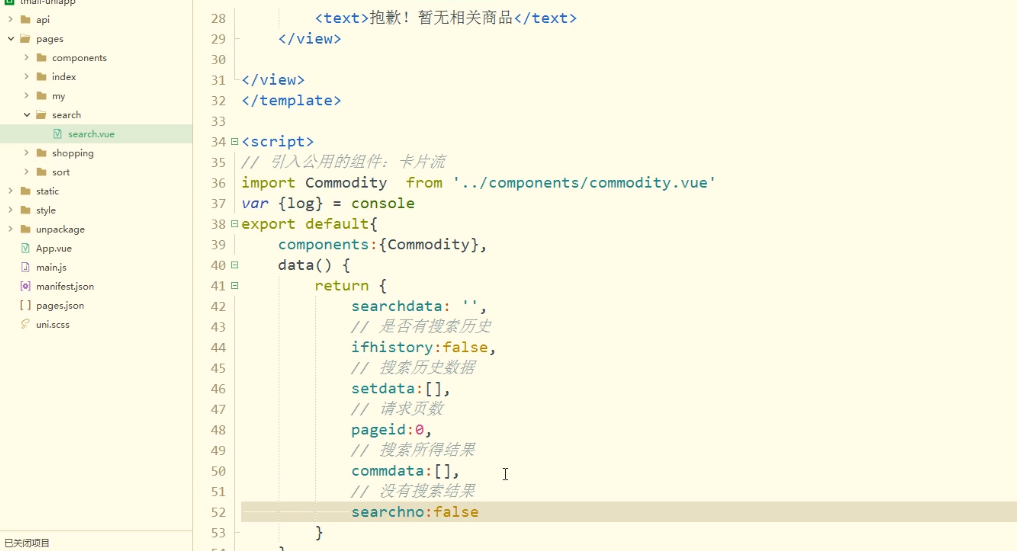
Task: Click the 'pageid:0' property line
Action: point(391,430)
